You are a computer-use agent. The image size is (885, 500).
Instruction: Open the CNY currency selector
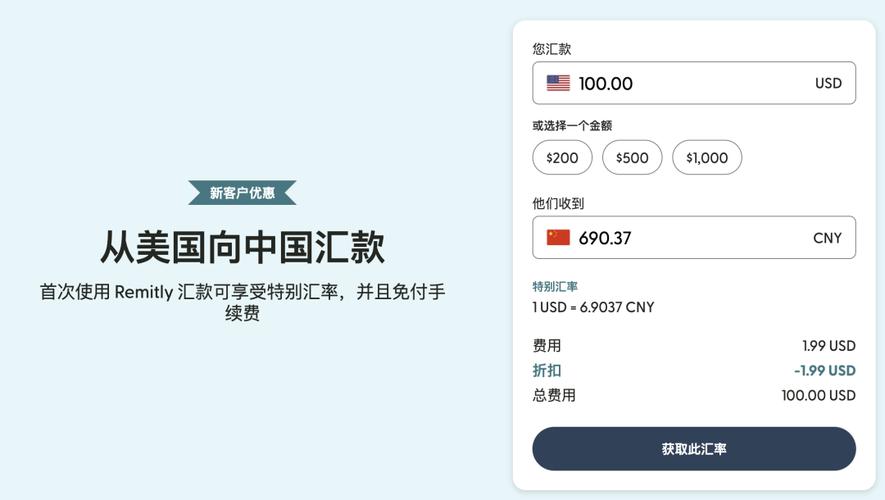click(827, 238)
